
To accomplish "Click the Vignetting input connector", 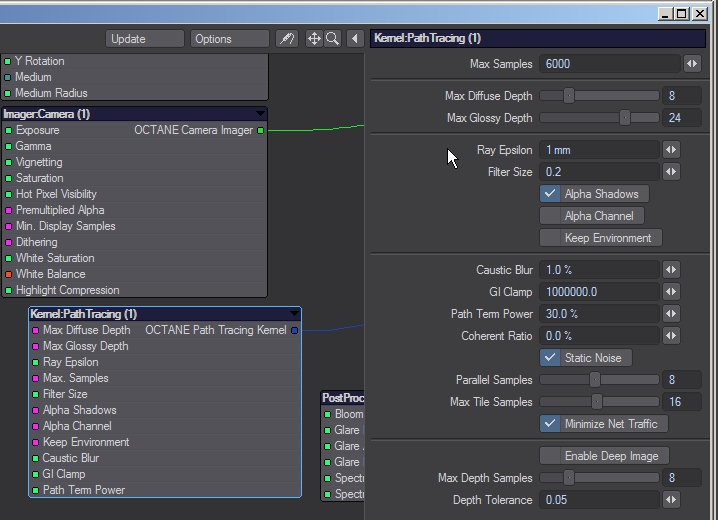I will pos(9,162).
